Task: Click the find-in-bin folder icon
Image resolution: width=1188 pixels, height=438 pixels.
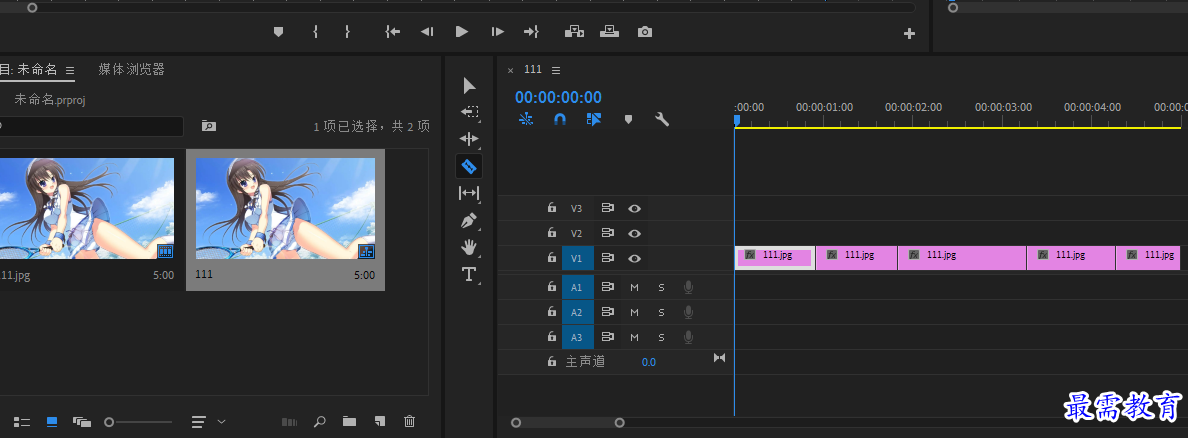Action: [208, 126]
